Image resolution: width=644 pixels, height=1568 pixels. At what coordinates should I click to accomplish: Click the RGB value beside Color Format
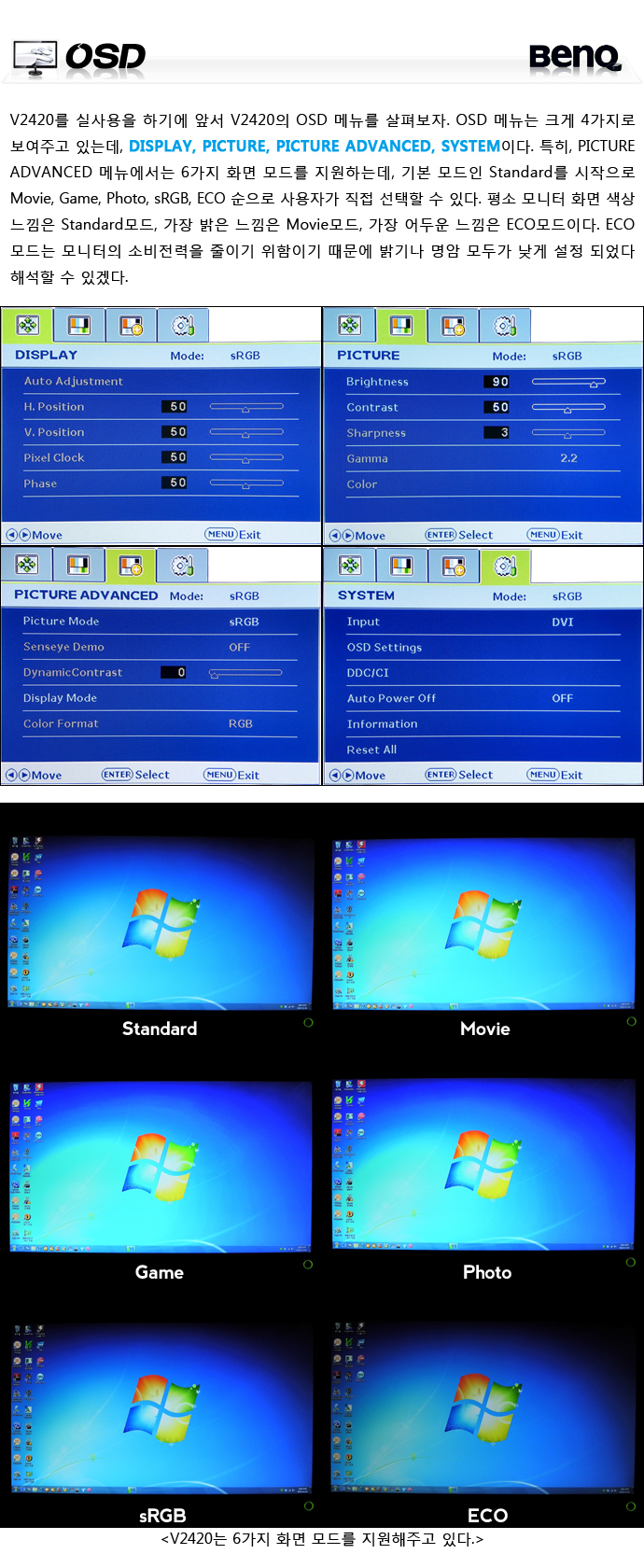[241, 723]
